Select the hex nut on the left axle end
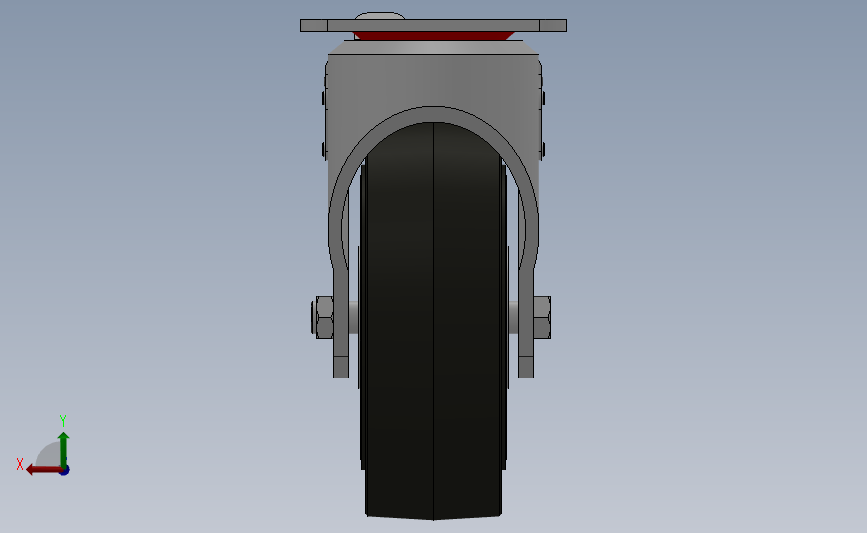This screenshot has width=867, height=533. [324, 317]
